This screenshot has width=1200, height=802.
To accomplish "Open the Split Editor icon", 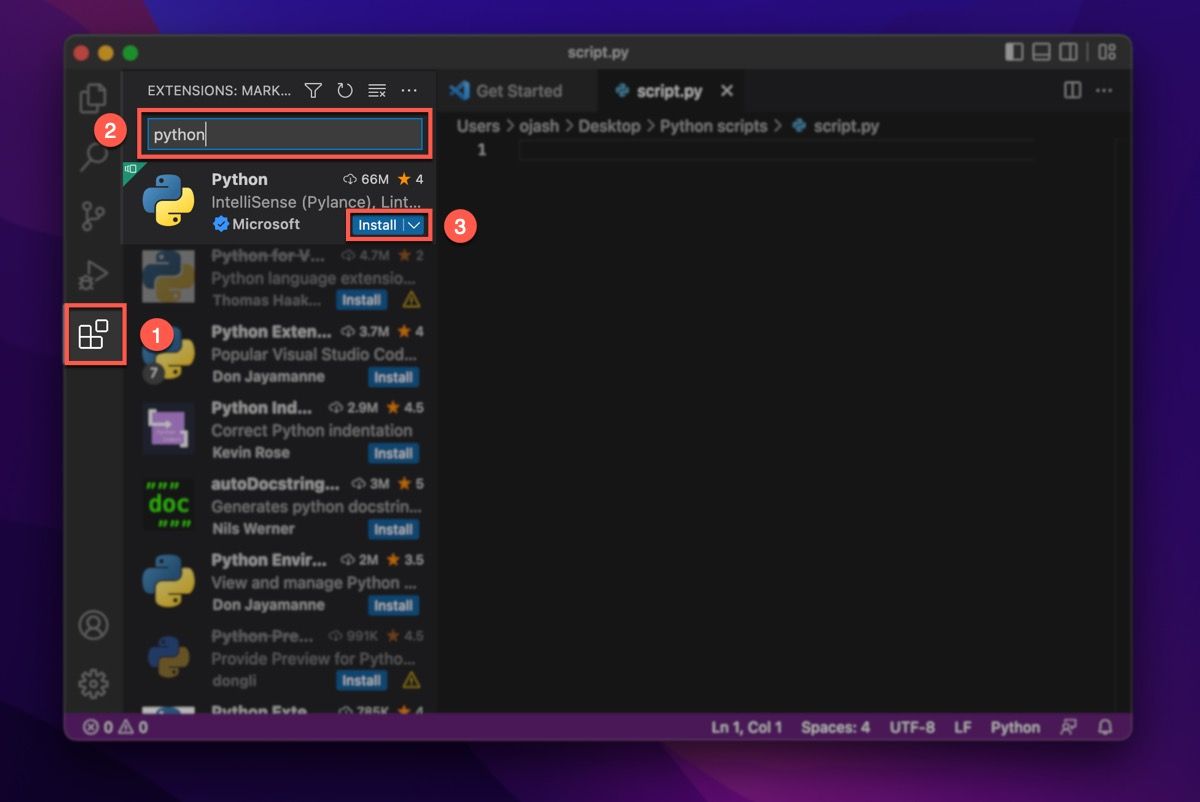I will (1071, 90).
